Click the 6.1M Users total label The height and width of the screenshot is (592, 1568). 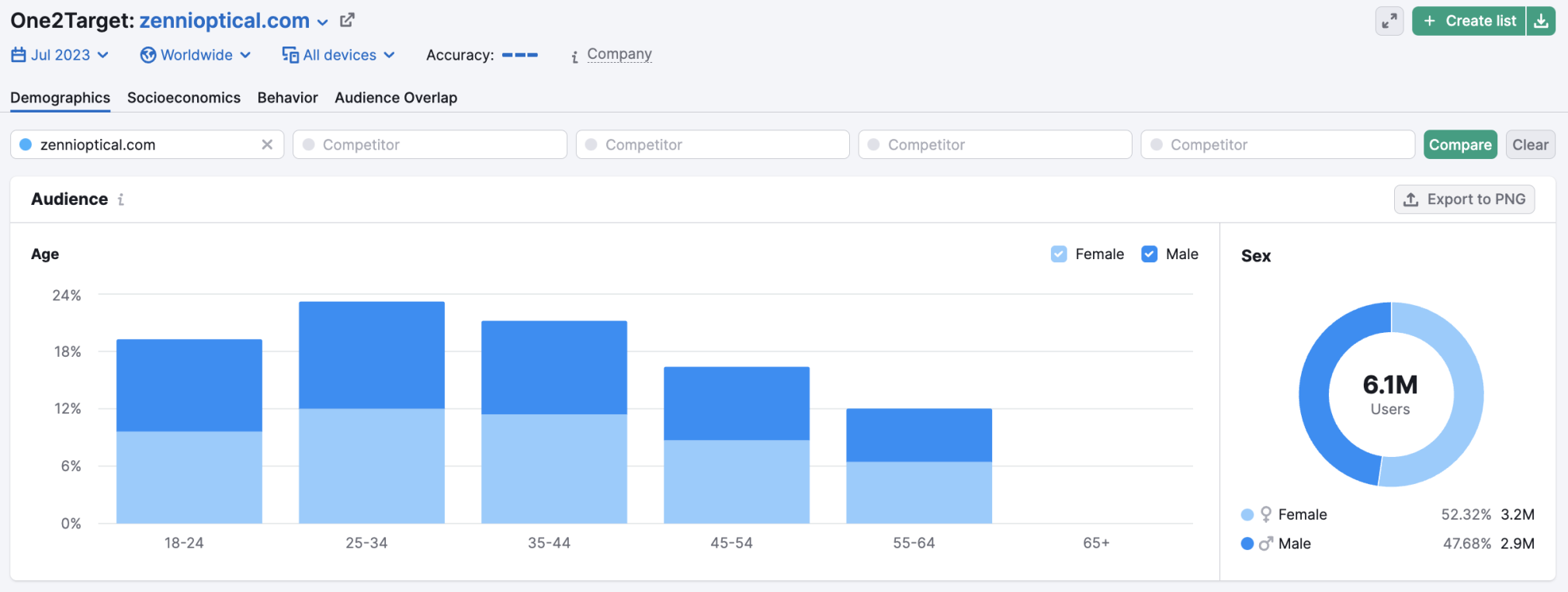coord(1390,393)
